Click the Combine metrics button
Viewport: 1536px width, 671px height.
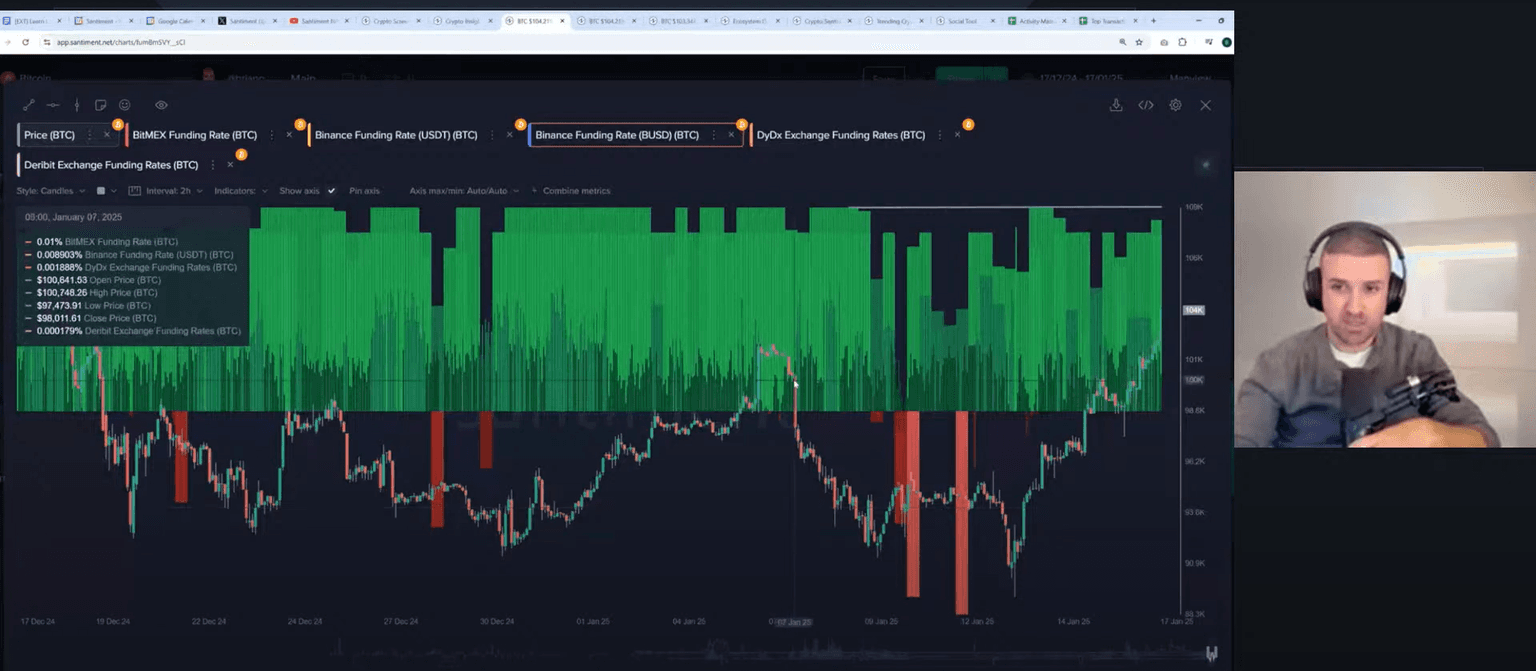(576, 190)
